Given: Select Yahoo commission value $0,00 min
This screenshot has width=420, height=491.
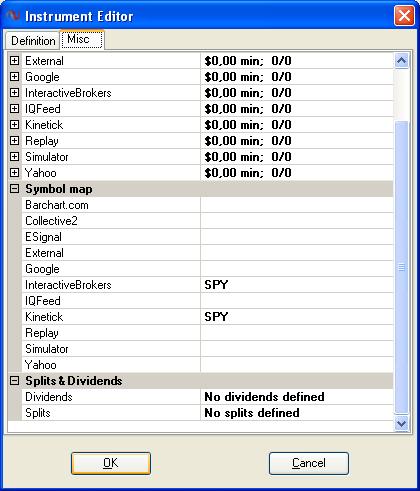Looking at the screenshot, I should tap(248, 173).
